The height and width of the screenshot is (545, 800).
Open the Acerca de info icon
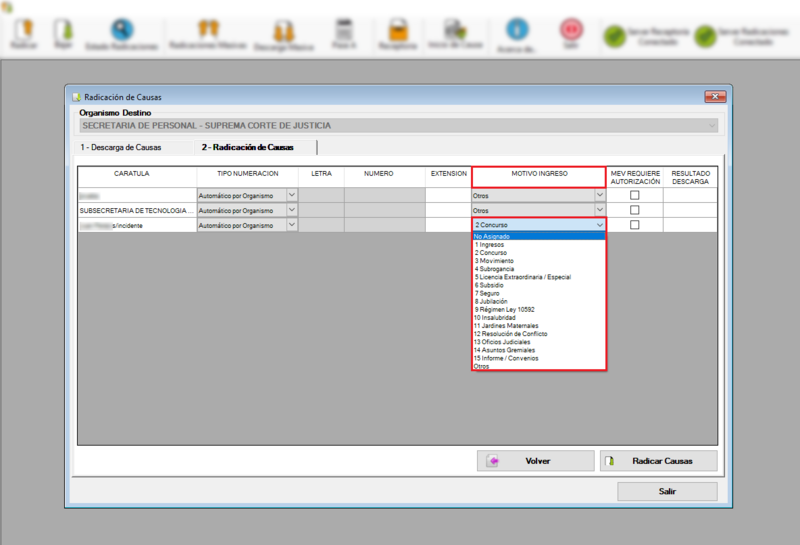click(x=517, y=29)
